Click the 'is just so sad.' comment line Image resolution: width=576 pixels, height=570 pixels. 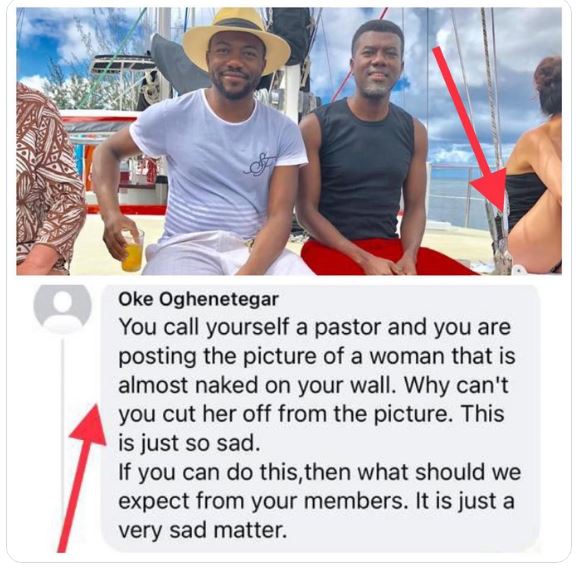189,443
